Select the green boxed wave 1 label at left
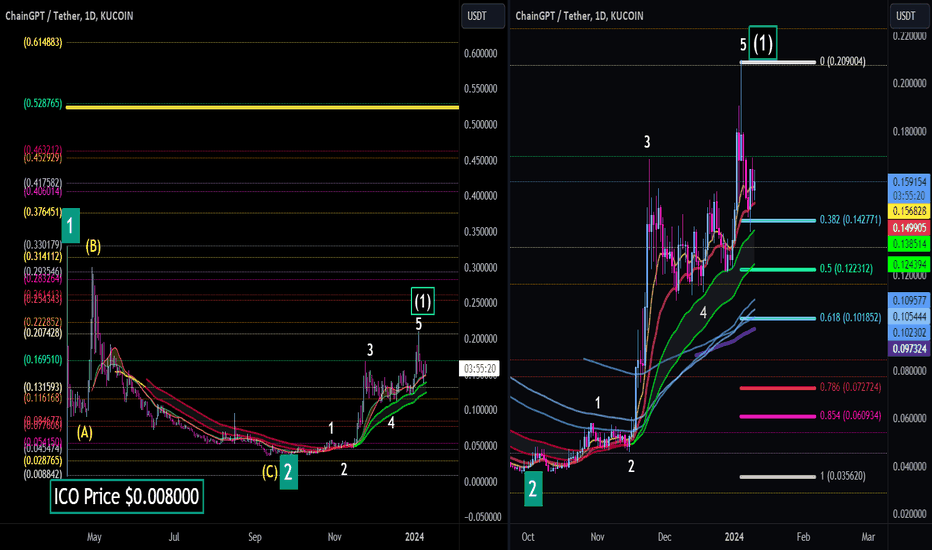The height and width of the screenshot is (550, 932). point(71,226)
